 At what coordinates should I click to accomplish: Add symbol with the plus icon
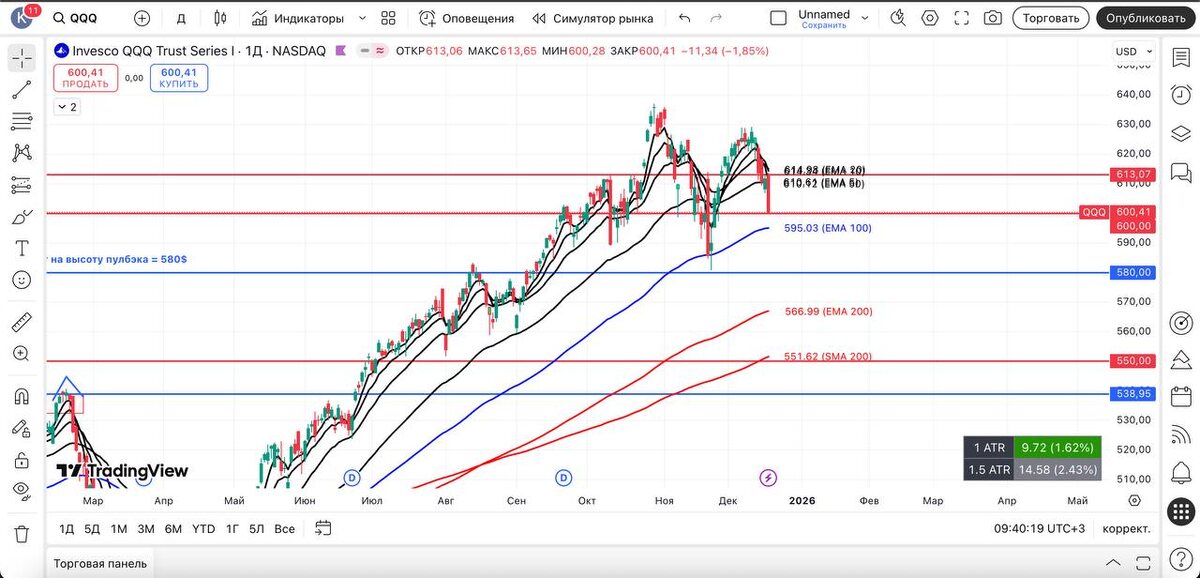tap(142, 18)
